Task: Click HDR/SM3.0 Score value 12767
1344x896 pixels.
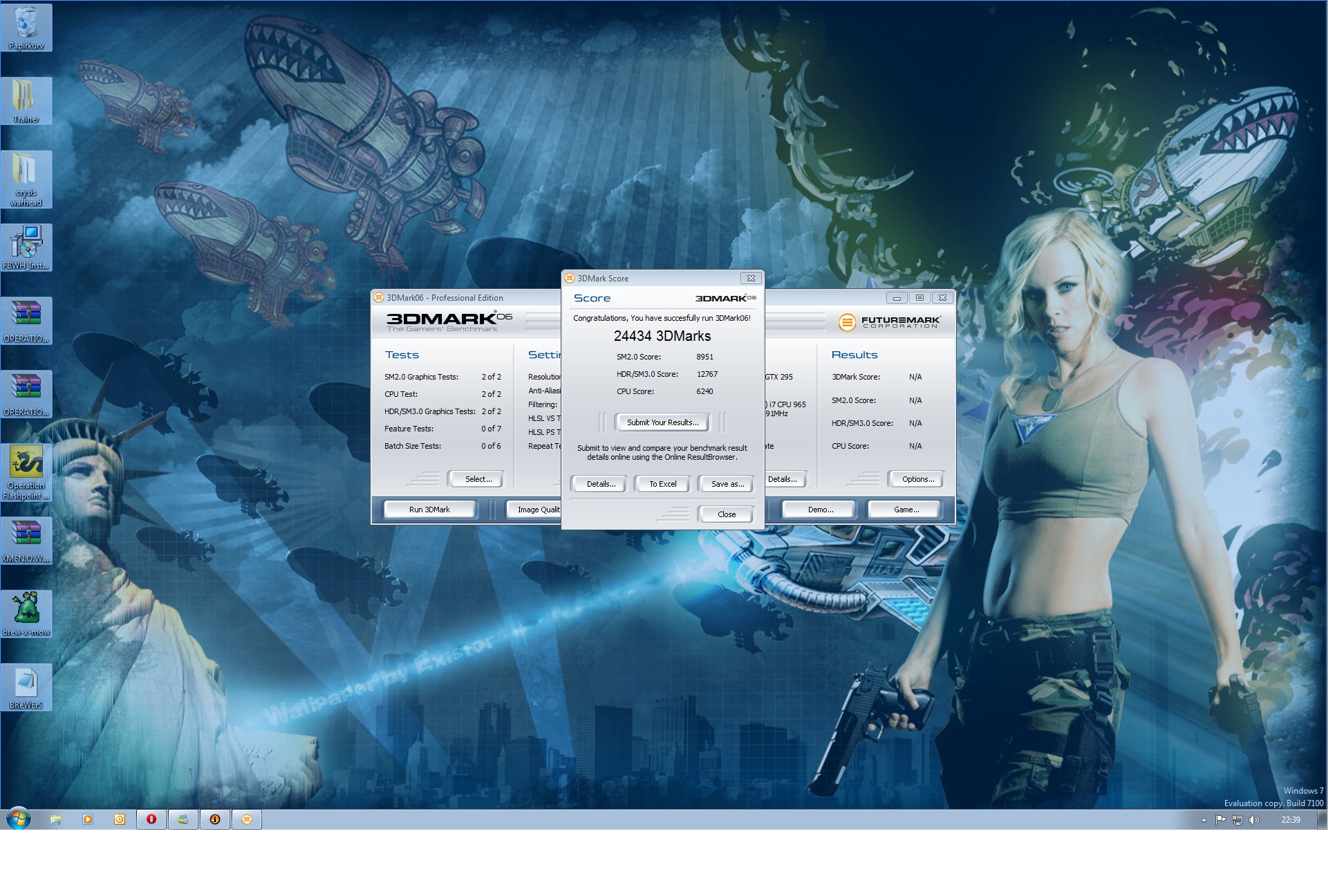Action: pos(707,374)
